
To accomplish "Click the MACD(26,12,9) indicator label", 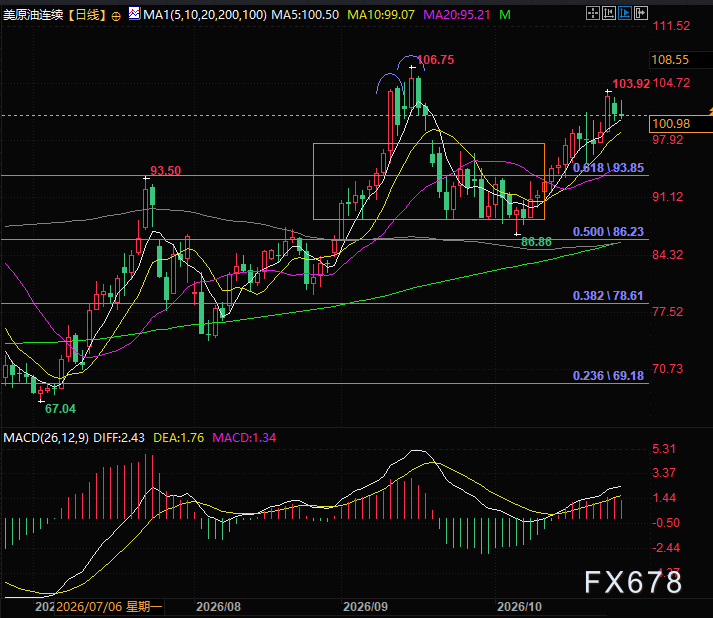I will [46, 438].
